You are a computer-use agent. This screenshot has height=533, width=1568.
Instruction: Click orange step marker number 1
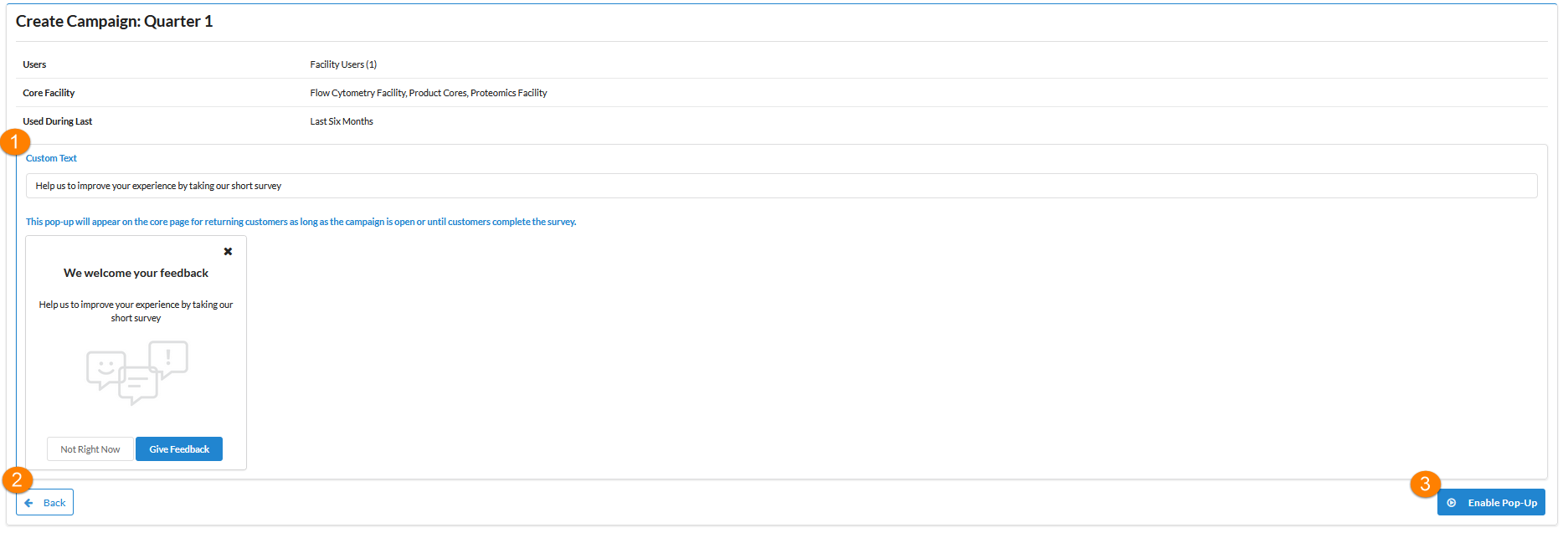pyautogui.click(x=15, y=142)
